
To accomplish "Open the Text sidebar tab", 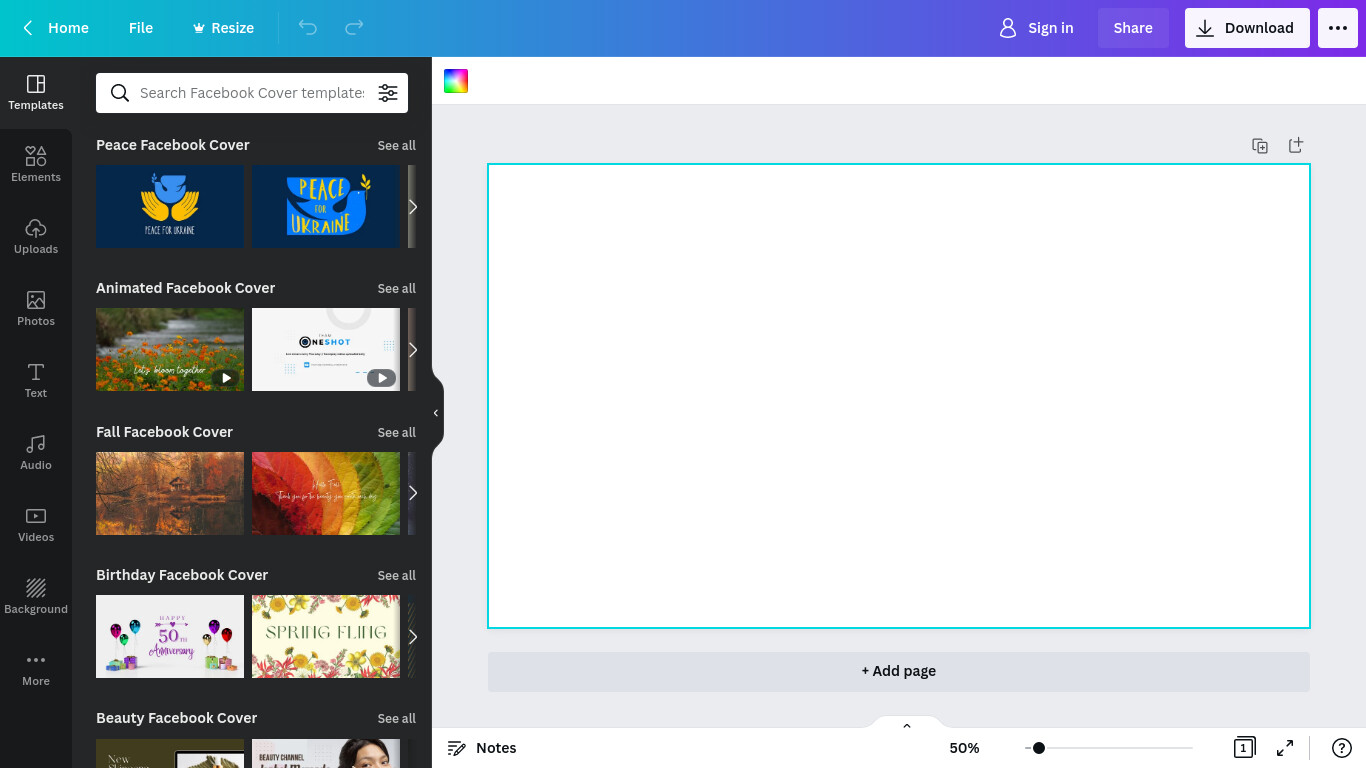I will (36, 381).
